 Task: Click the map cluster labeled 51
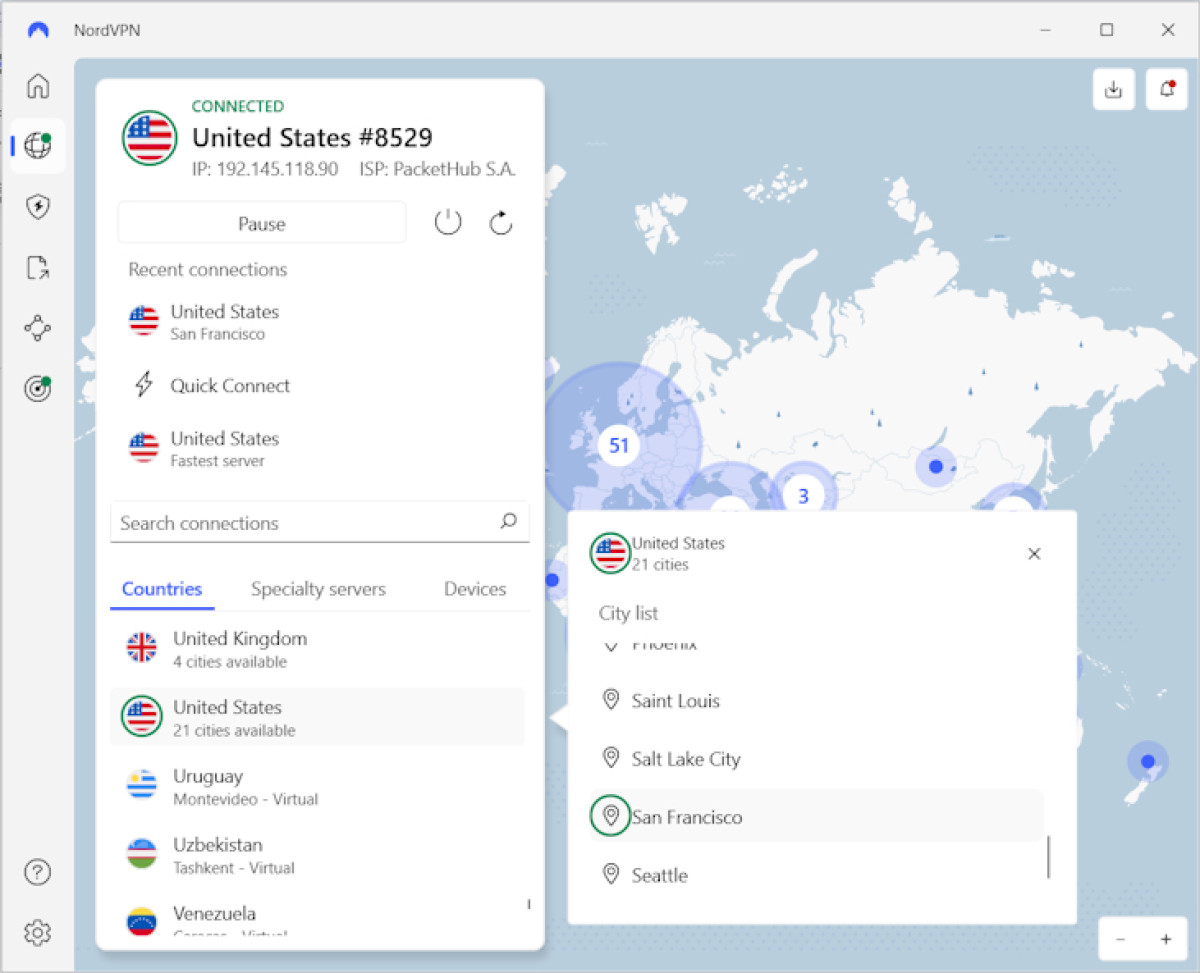619,445
